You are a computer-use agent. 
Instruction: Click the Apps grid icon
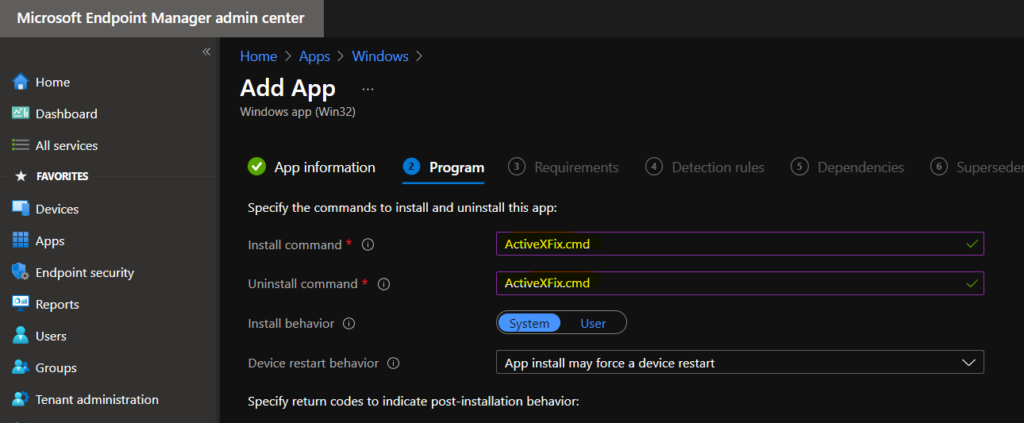[21, 240]
